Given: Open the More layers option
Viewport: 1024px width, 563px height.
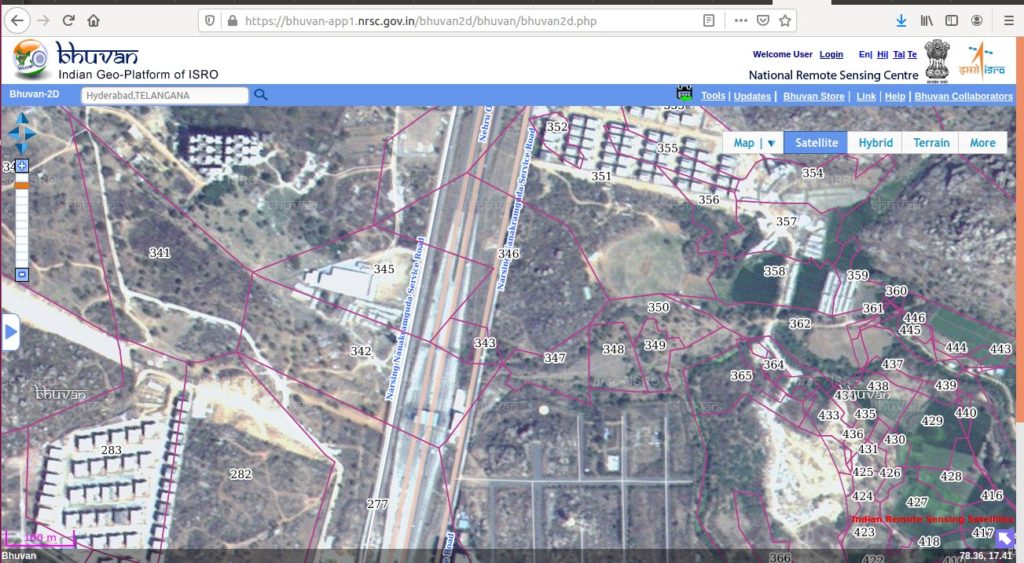Looking at the screenshot, I should 982,142.
